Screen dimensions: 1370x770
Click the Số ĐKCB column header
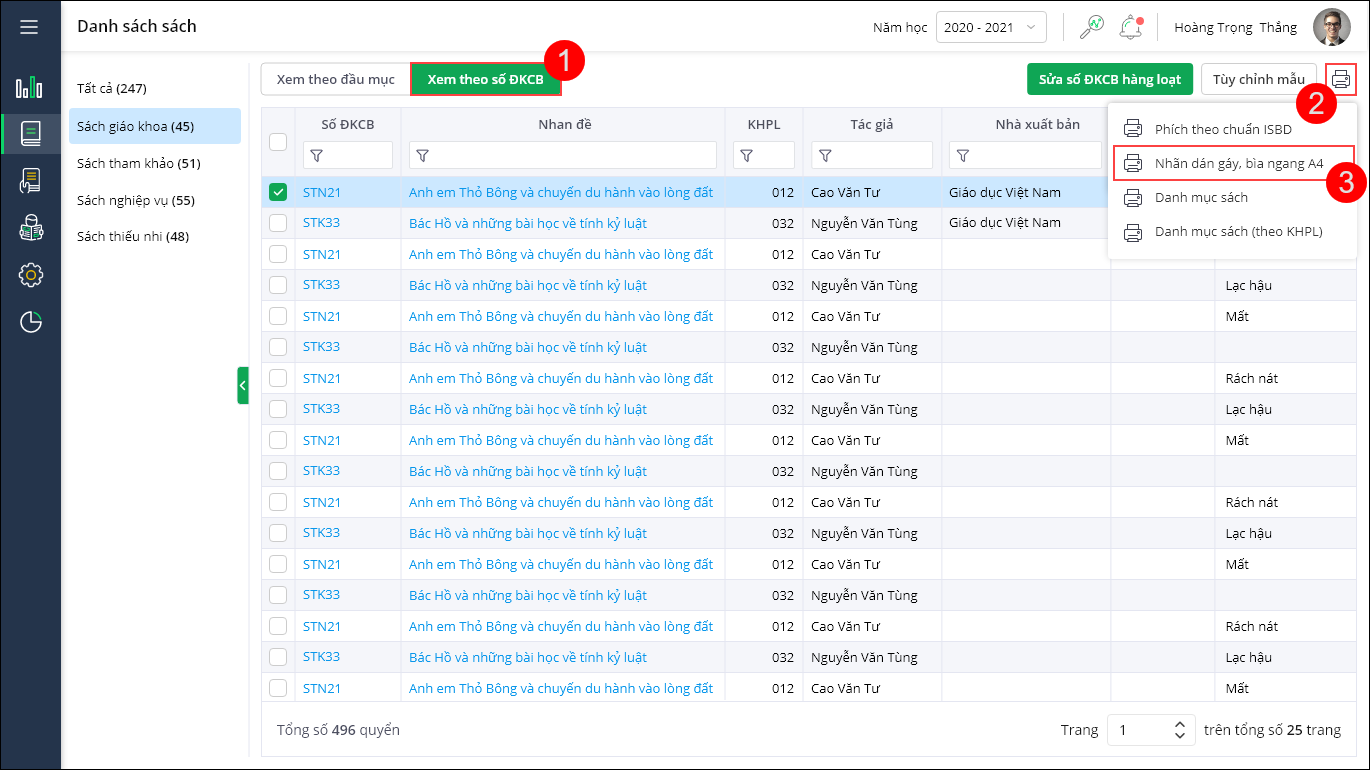[x=348, y=124]
